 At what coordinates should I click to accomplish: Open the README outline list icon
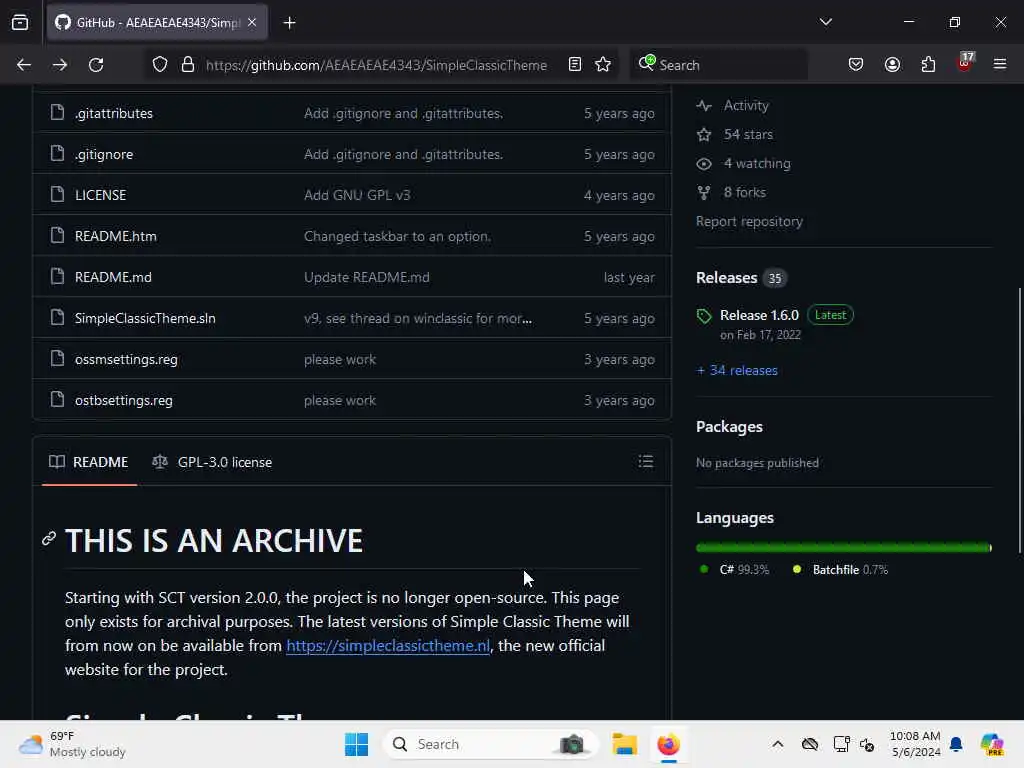(645, 462)
